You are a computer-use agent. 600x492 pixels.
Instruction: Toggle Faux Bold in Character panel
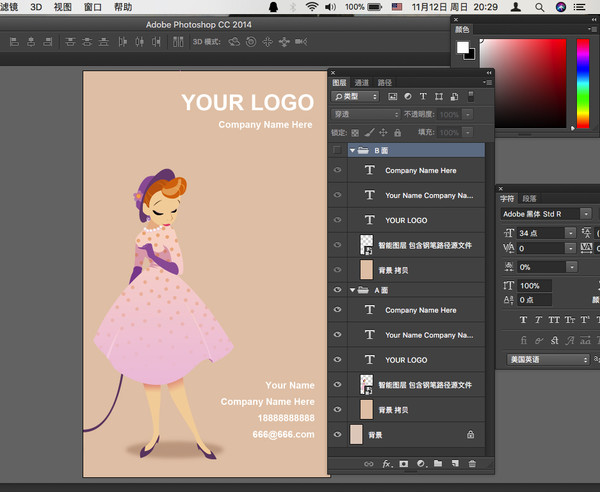[x=523, y=319]
